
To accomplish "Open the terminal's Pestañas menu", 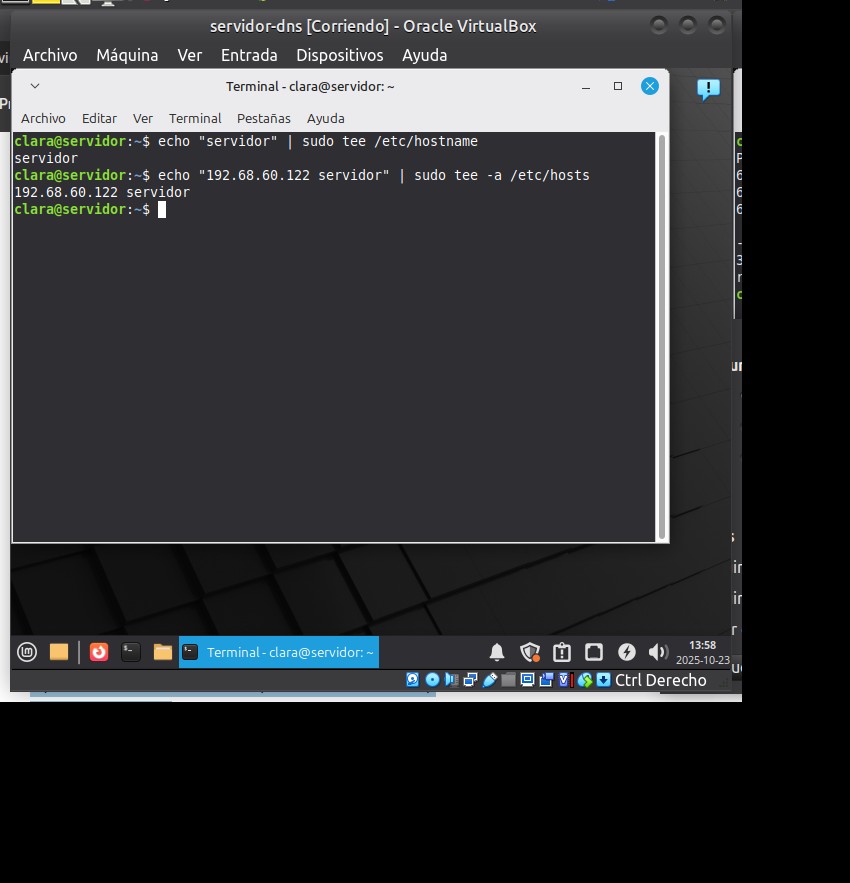I will [263, 118].
